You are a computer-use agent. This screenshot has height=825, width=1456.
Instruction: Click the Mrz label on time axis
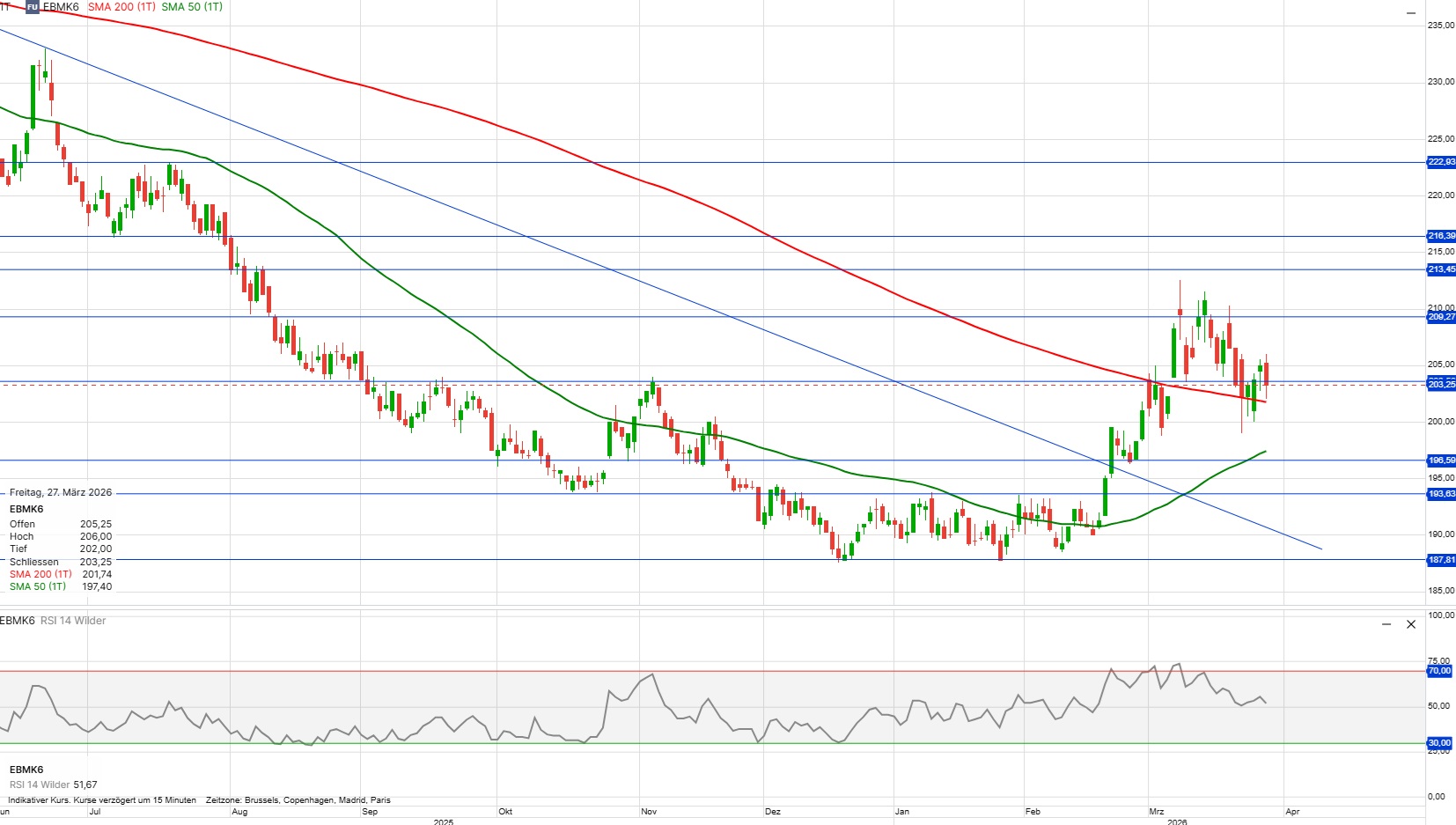tap(1156, 812)
